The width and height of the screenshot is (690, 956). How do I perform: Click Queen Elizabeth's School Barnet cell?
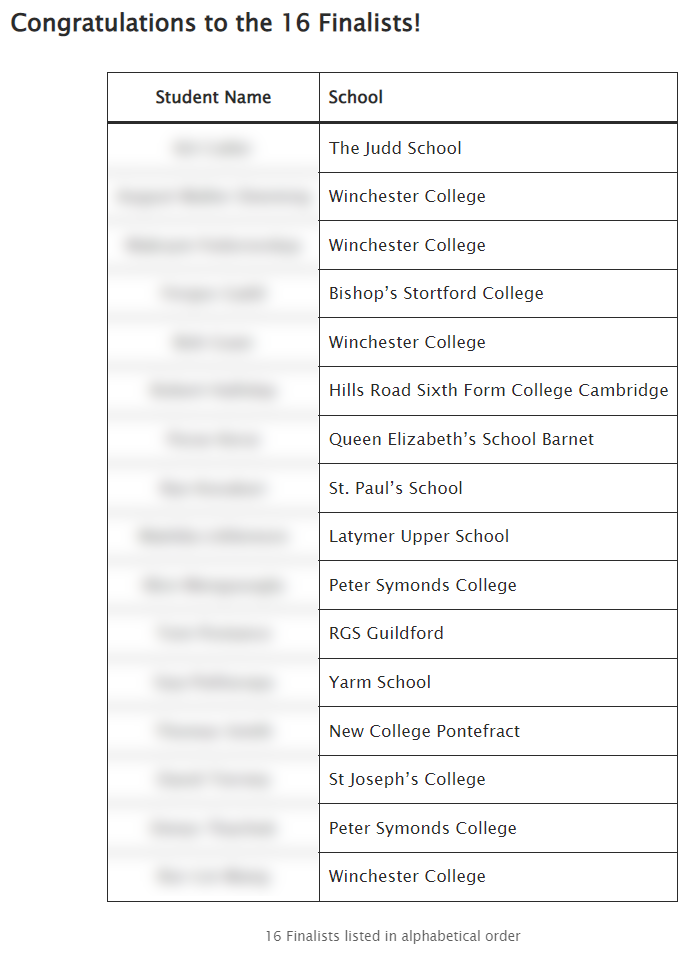pyautogui.click(x=498, y=439)
